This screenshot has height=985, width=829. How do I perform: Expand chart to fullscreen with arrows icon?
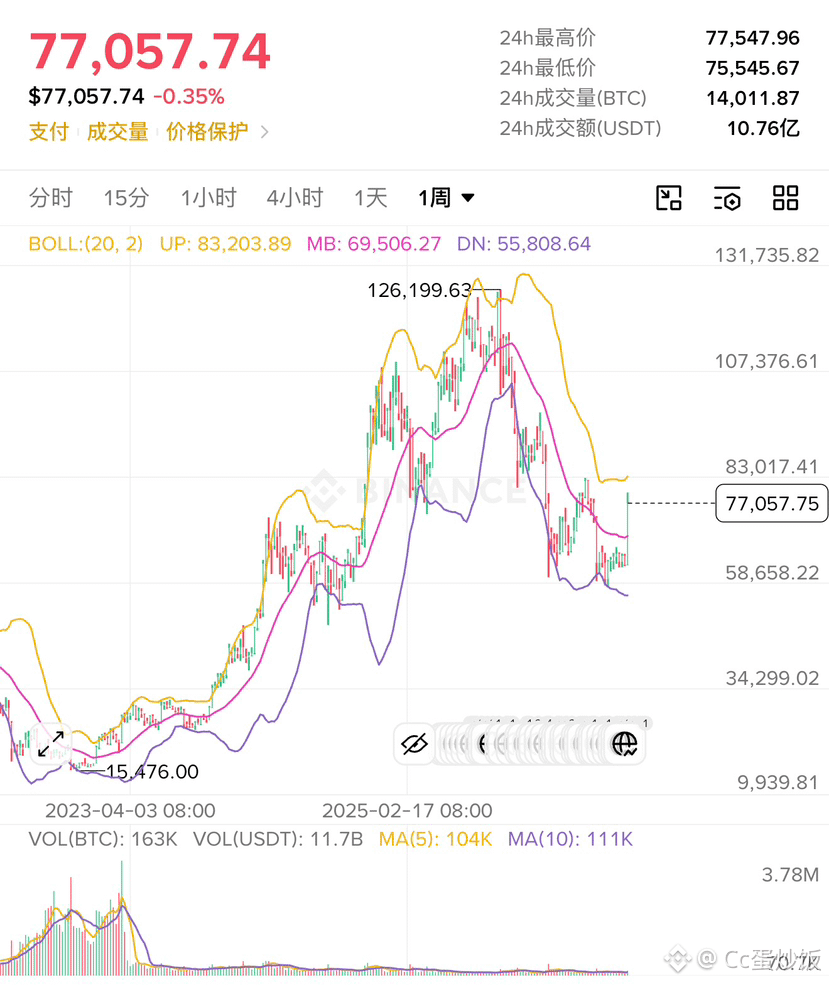click(51, 744)
